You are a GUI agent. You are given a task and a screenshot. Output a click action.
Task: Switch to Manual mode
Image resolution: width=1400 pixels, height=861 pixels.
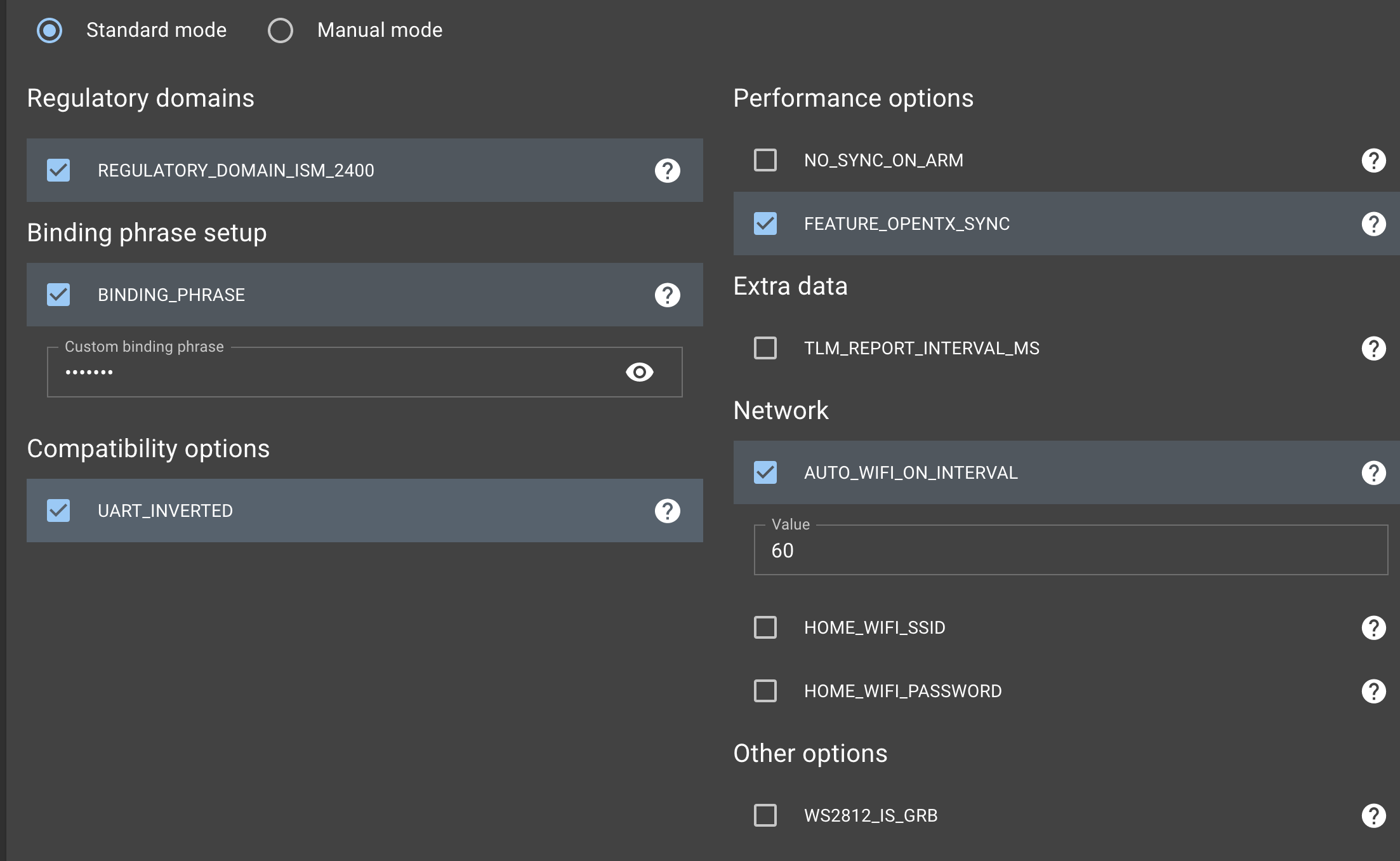point(280,30)
